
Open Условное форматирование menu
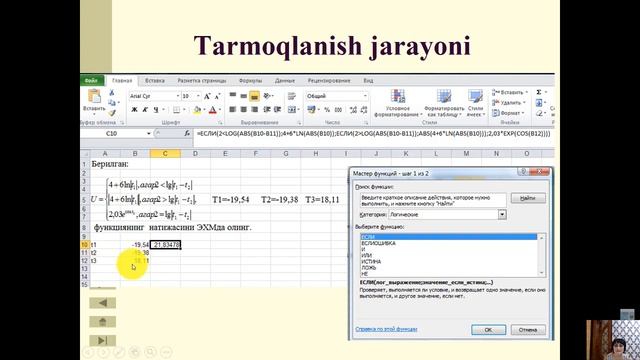tap(398, 104)
